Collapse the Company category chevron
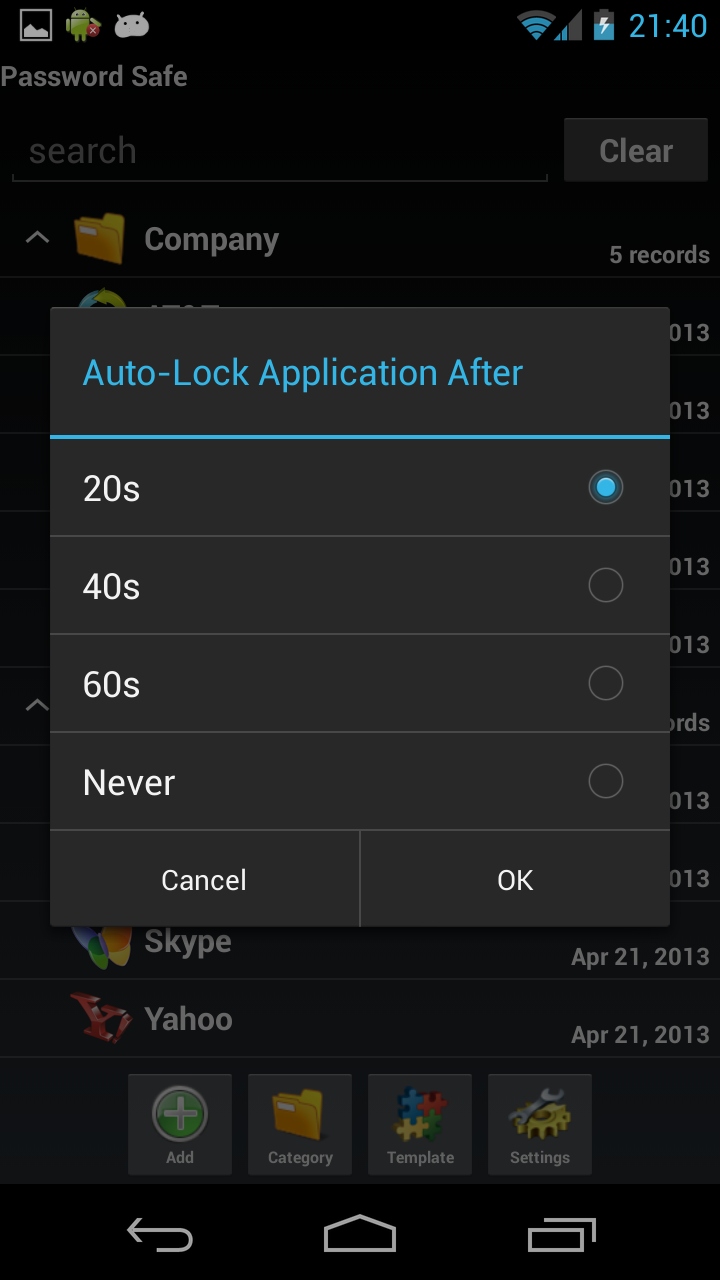This screenshot has width=720, height=1280. click(37, 237)
